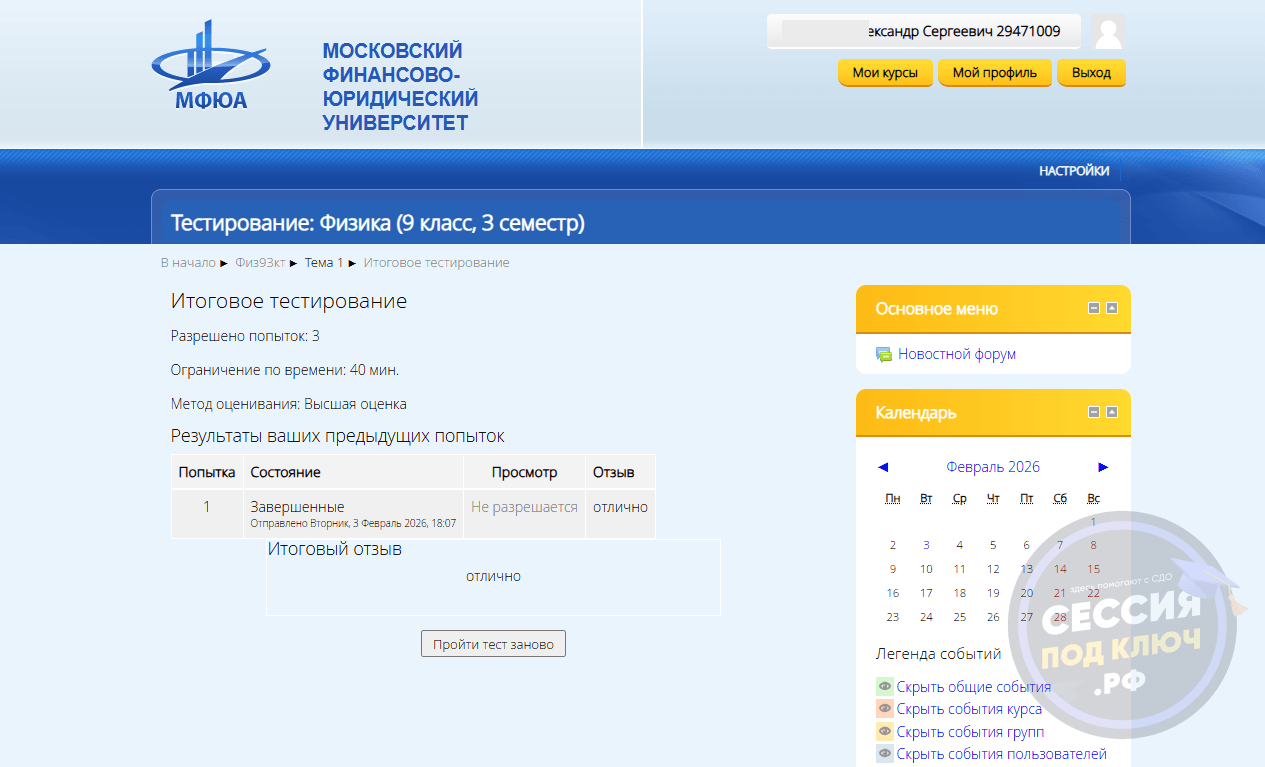
Task: Hide general events via eye icon
Action: [885, 687]
